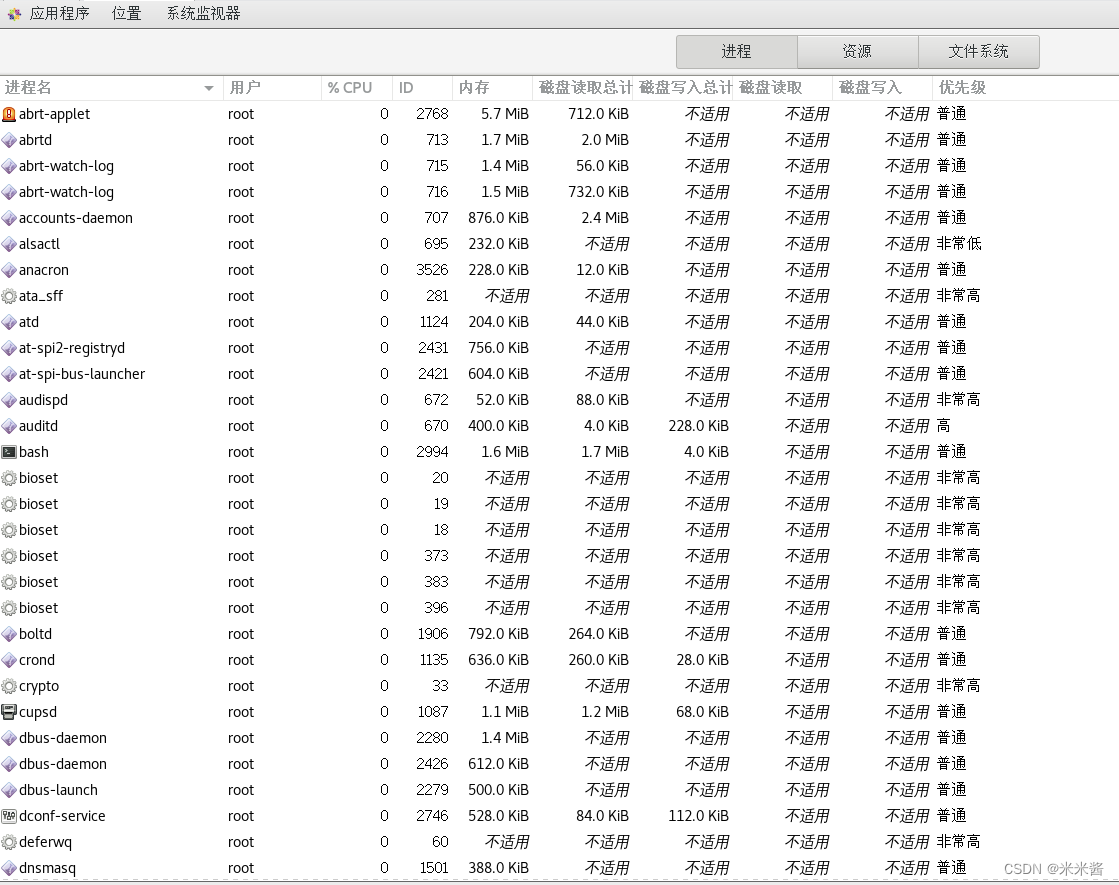Click 68.0 KiB write total for cupsd
Screen dimensions: 1119x885
tap(702, 712)
